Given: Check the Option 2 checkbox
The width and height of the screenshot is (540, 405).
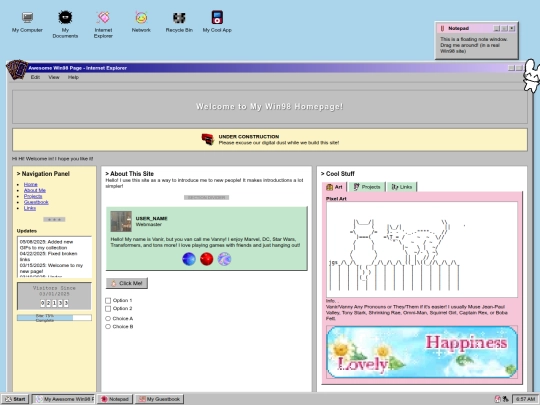Looking at the screenshot, I should pyautogui.click(x=108, y=309).
